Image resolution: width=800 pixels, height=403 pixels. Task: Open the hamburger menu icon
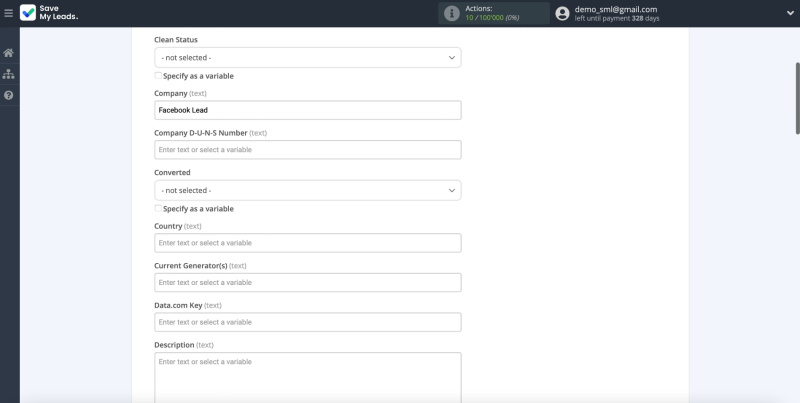click(x=9, y=13)
